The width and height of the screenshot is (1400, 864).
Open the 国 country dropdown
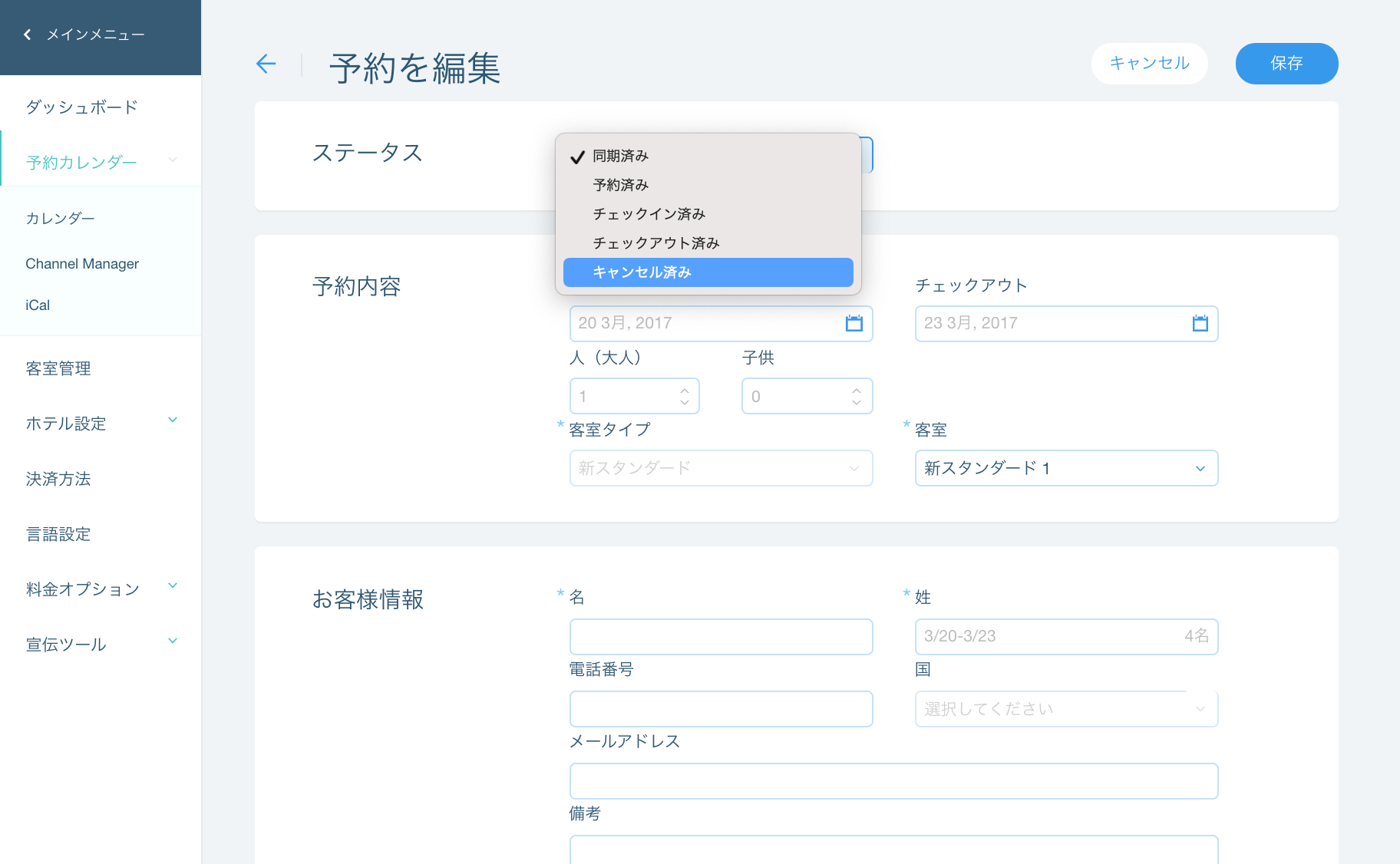1066,709
